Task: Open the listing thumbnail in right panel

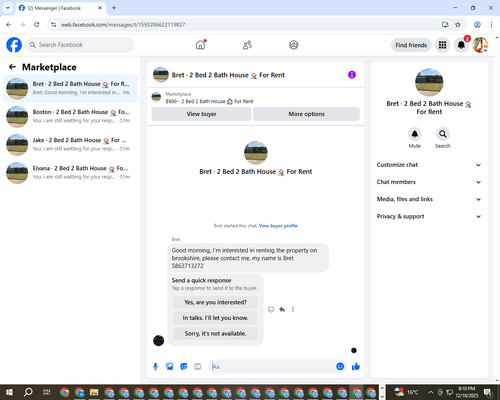Action: 429,82
